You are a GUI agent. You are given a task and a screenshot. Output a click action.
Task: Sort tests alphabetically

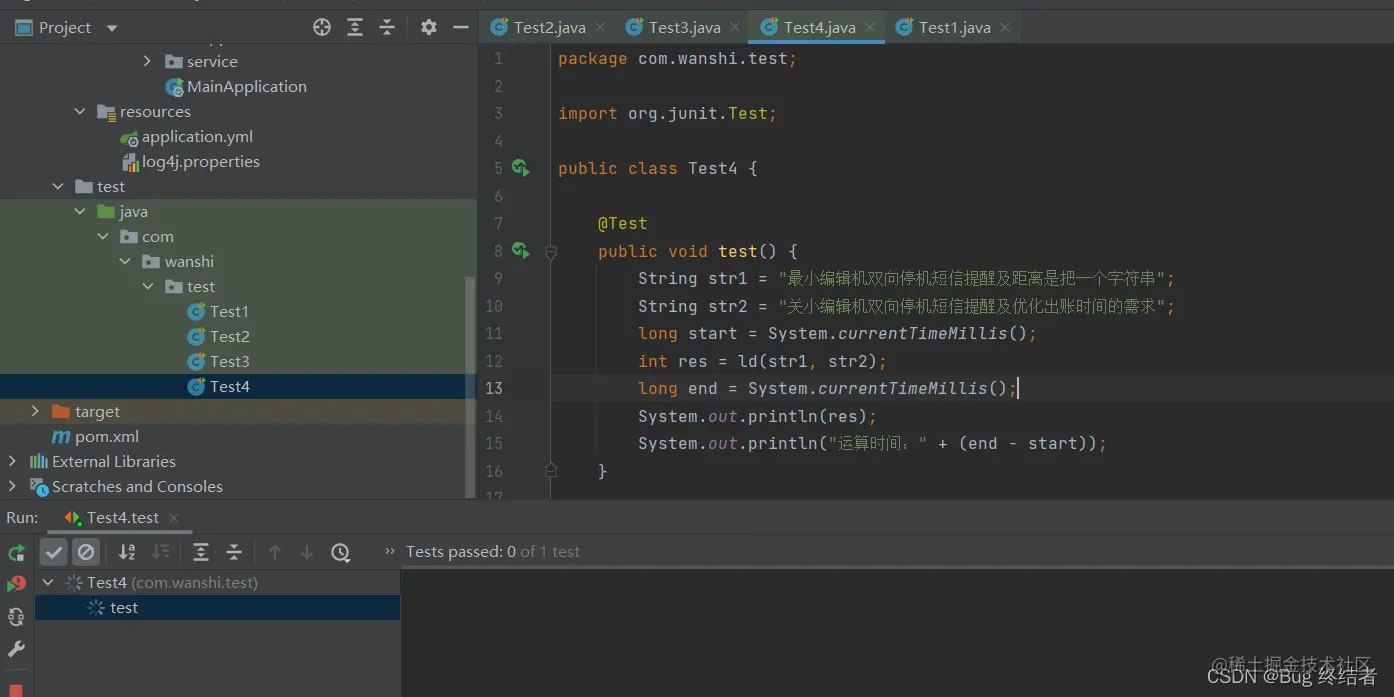127,552
